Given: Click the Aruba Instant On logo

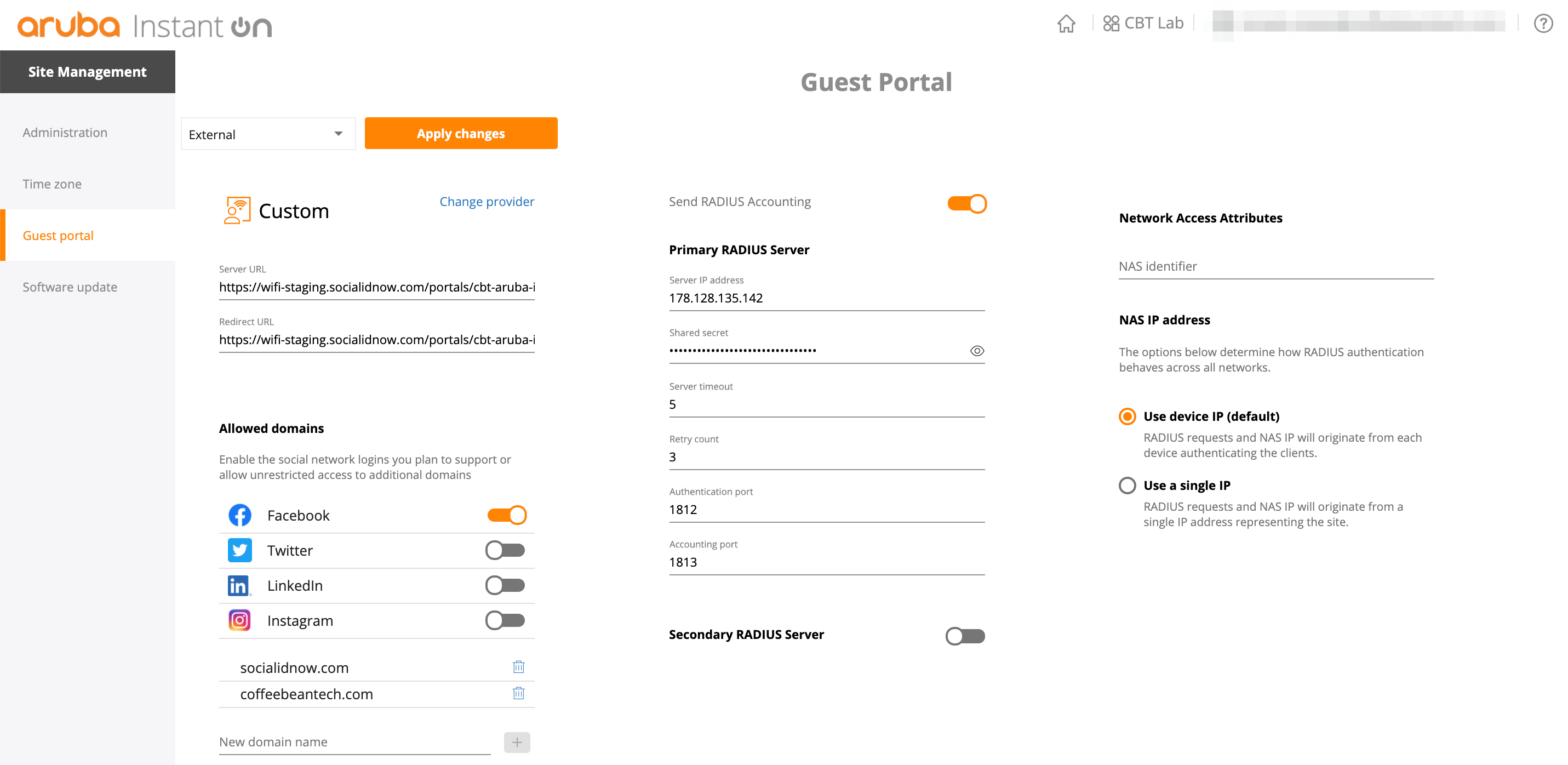Looking at the screenshot, I should (x=145, y=26).
